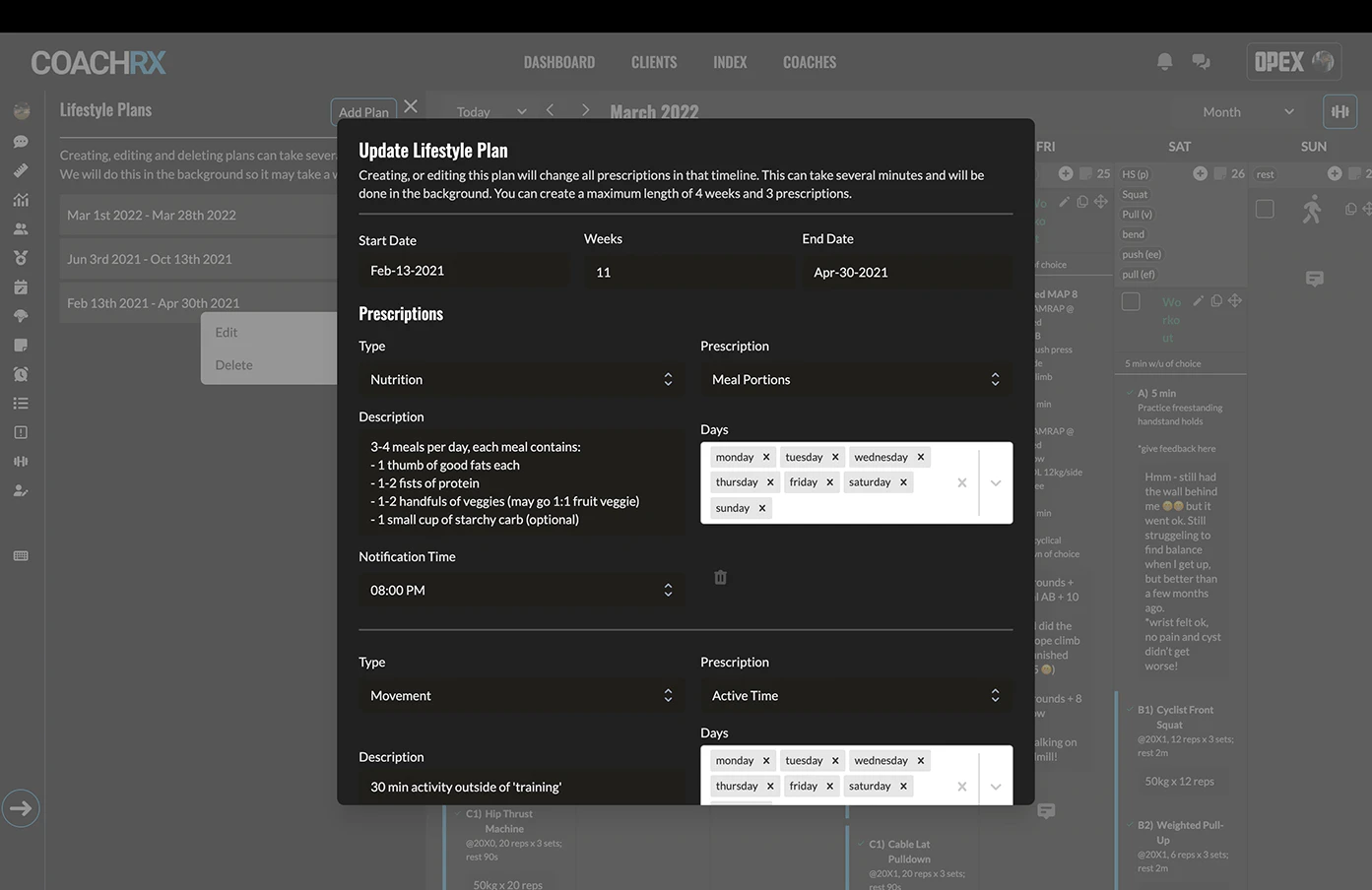Click the medal achievements icon in sidebar
This screenshot has width=1372, height=890.
pos(20,256)
